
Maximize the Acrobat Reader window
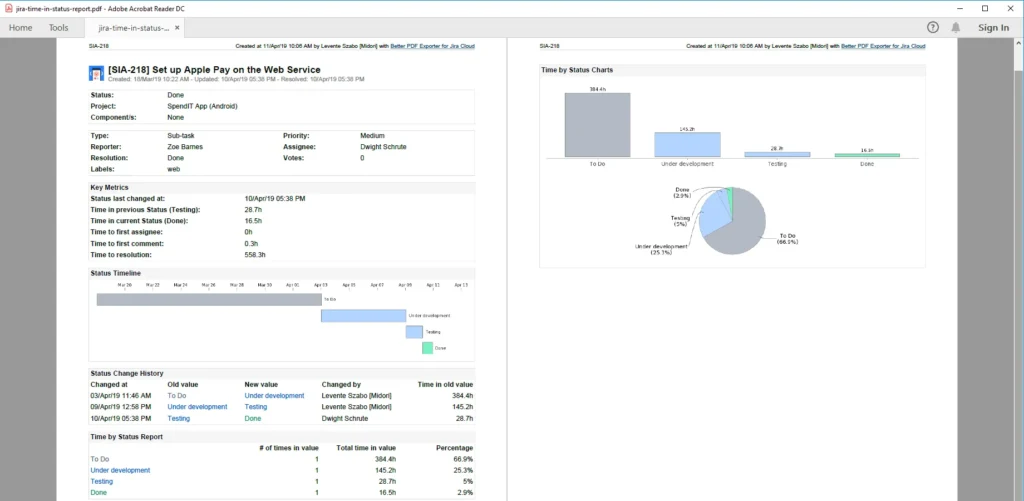pyautogui.click(x=985, y=8)
